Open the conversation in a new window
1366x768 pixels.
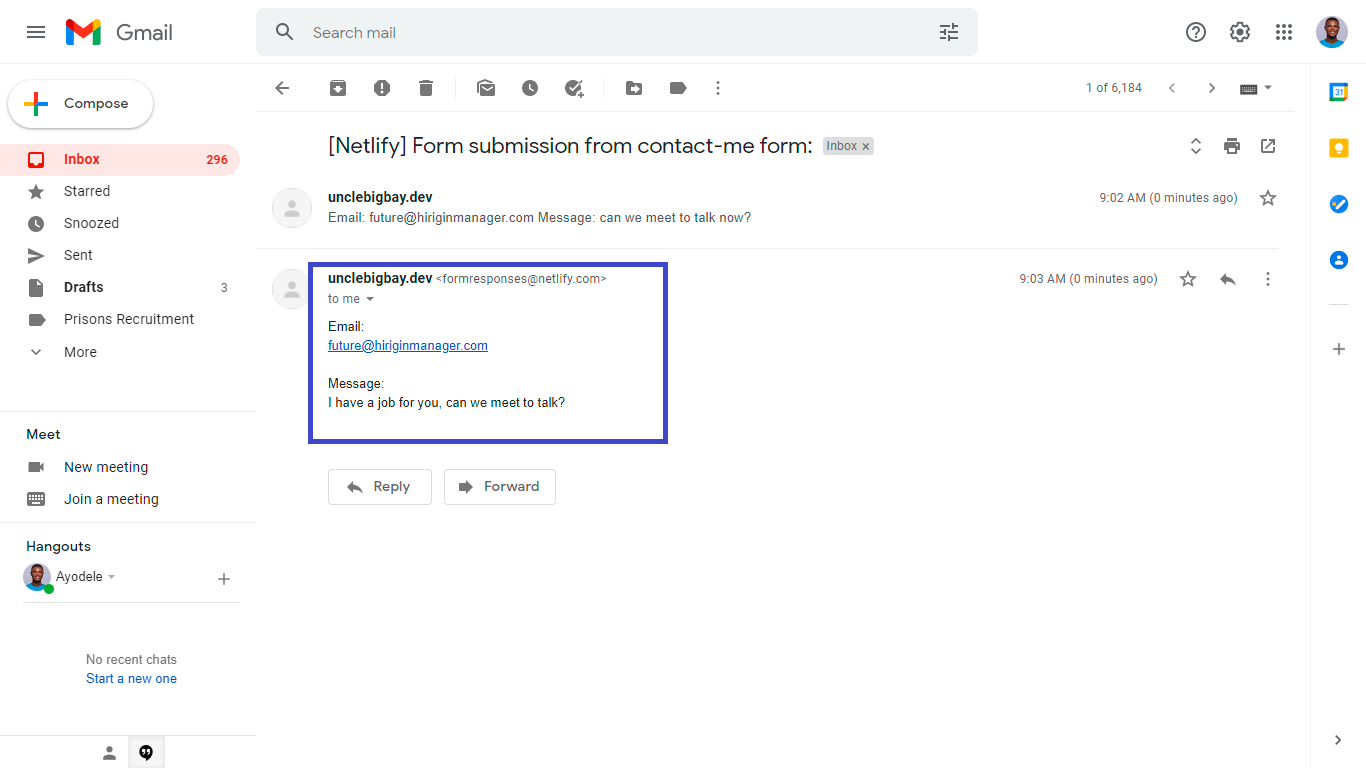[x=1268, y=146]
